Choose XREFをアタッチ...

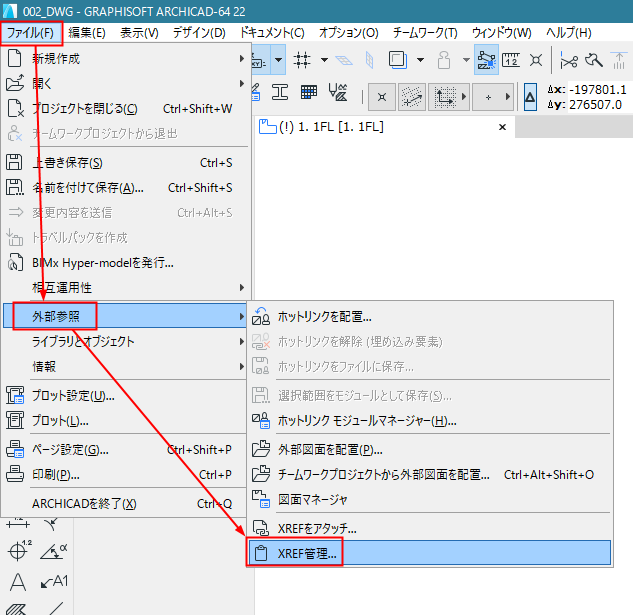430,528
